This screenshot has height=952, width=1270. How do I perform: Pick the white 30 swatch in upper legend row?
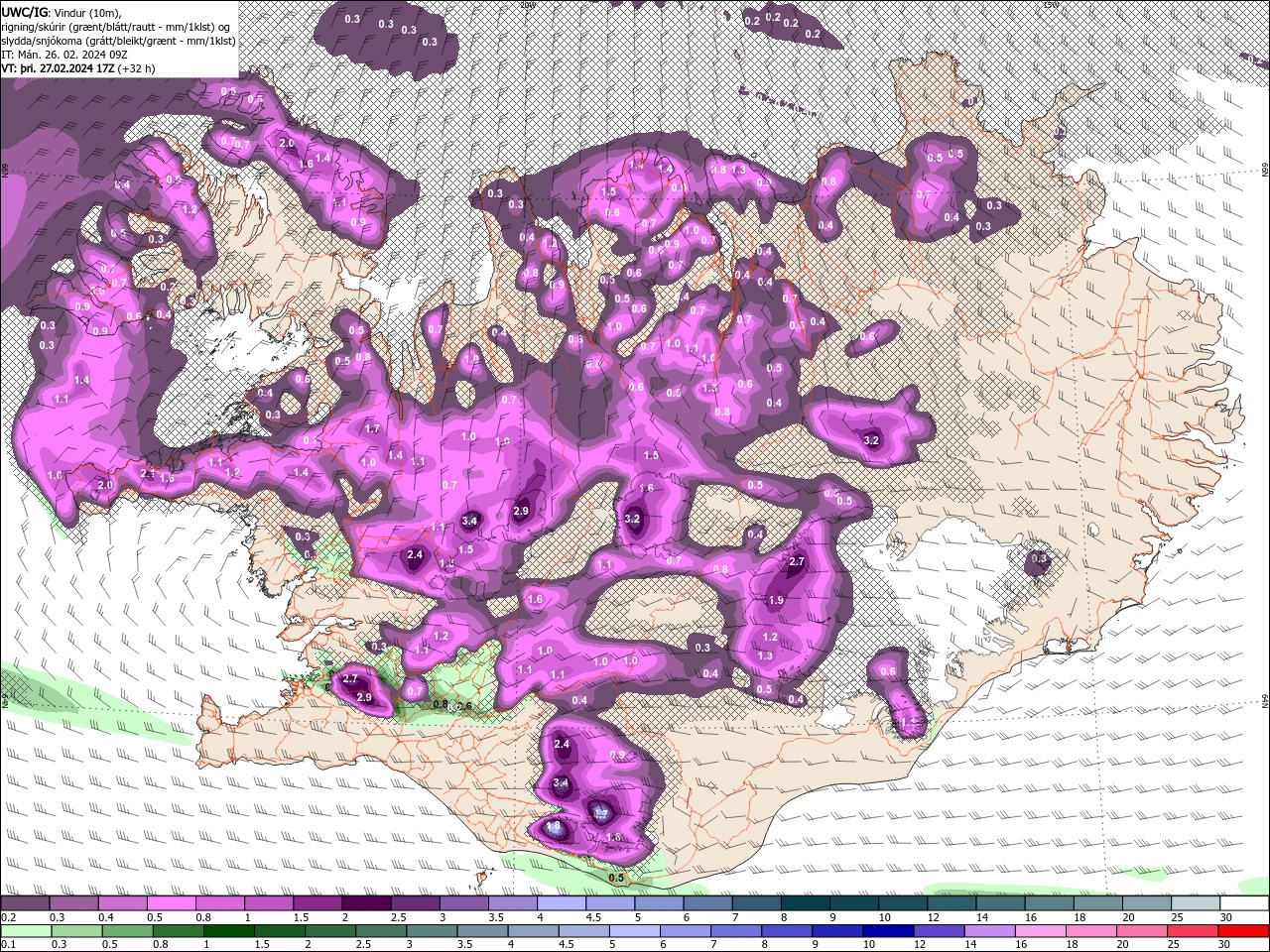[1244, 903]
